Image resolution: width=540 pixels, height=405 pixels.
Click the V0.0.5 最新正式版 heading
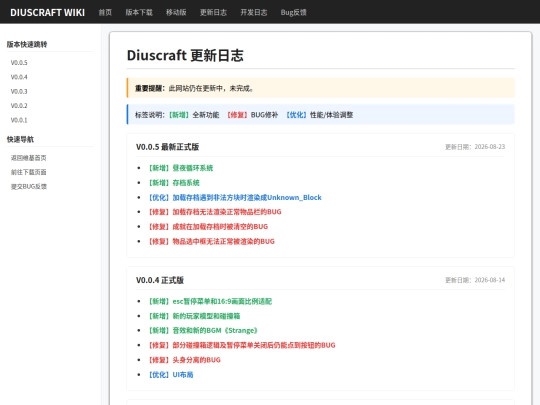pyautogui.click(x=167, y=147)
